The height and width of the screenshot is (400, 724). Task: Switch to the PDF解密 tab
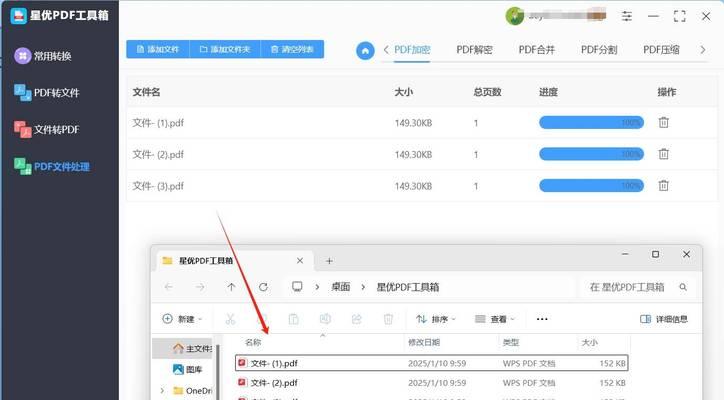pyautogui.click(x=474, y=50)
